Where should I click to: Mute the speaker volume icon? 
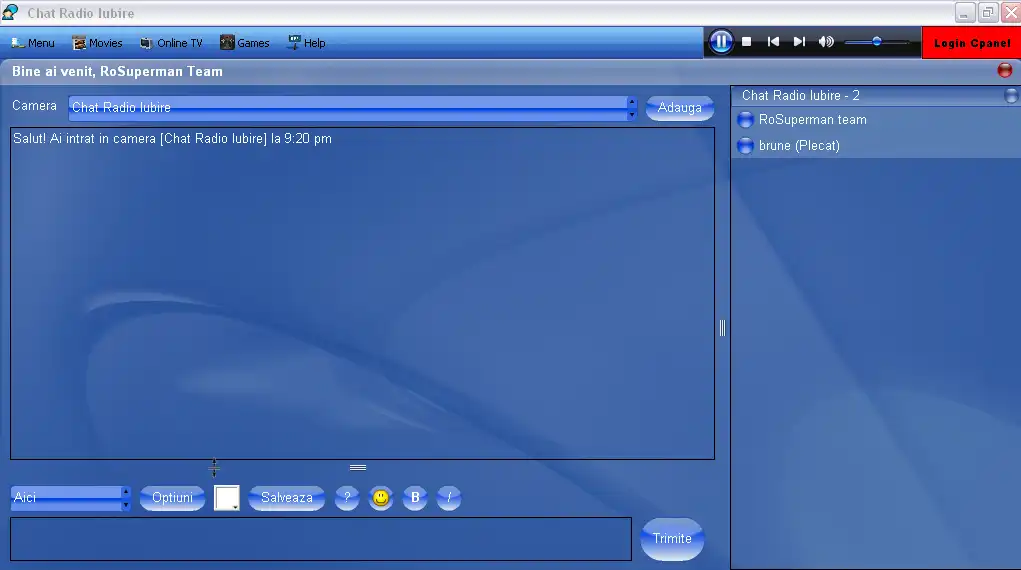(x=826, y=42)
